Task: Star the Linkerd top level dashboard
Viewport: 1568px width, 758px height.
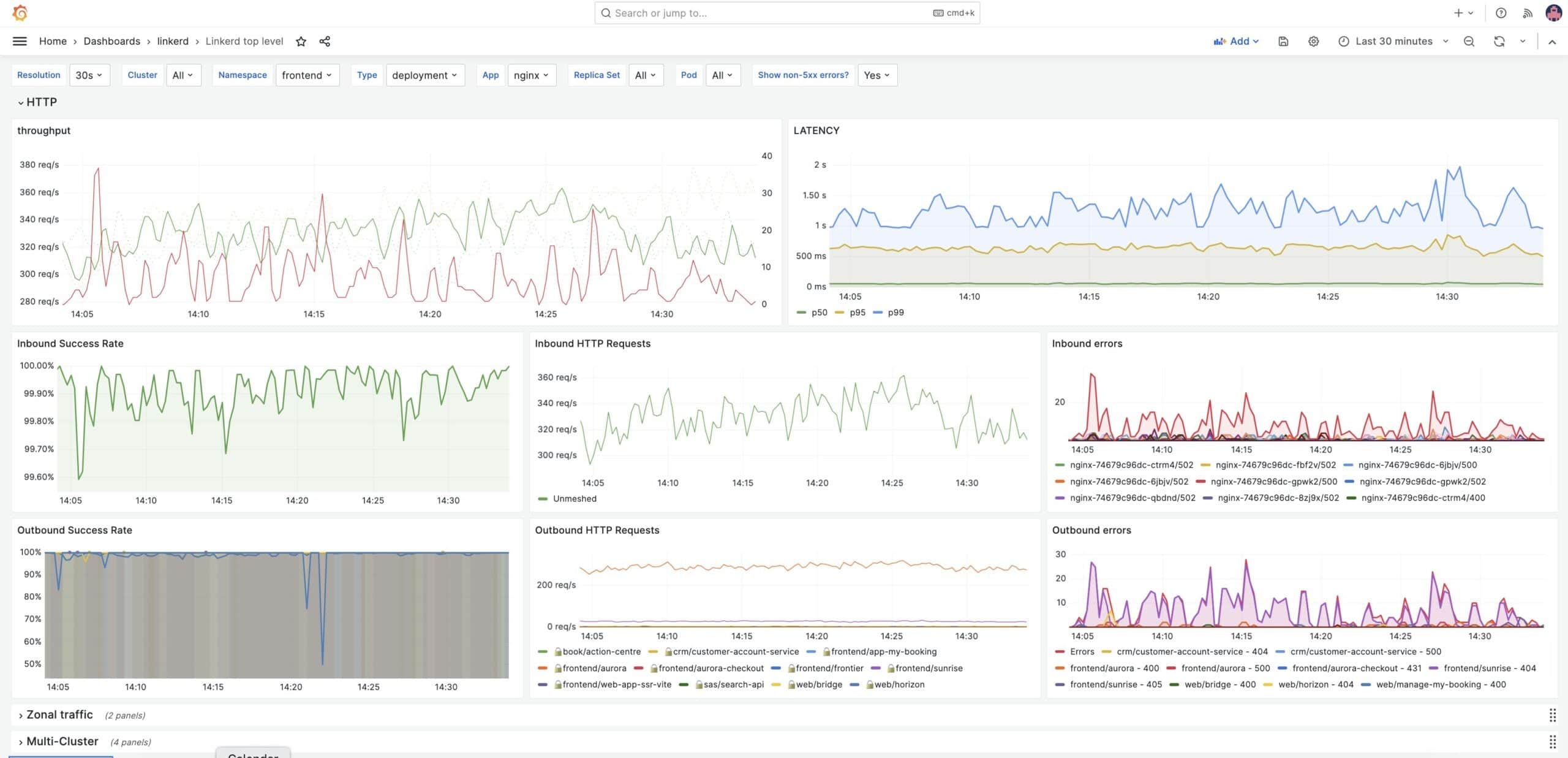Action: pyautogui.click(x=301, y=41)
